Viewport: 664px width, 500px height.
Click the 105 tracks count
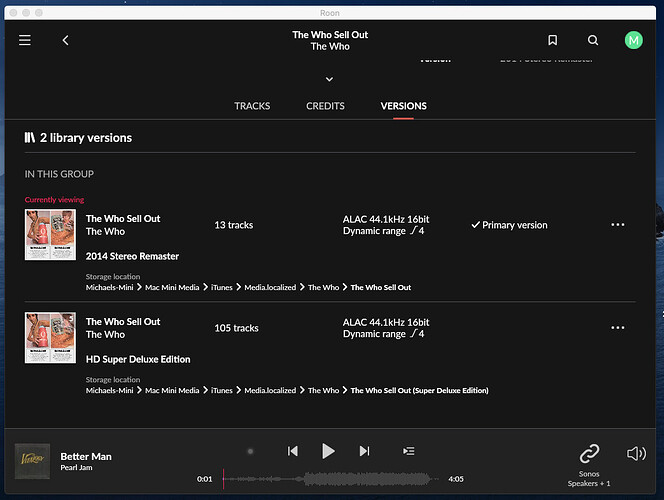tap(236, 328)
